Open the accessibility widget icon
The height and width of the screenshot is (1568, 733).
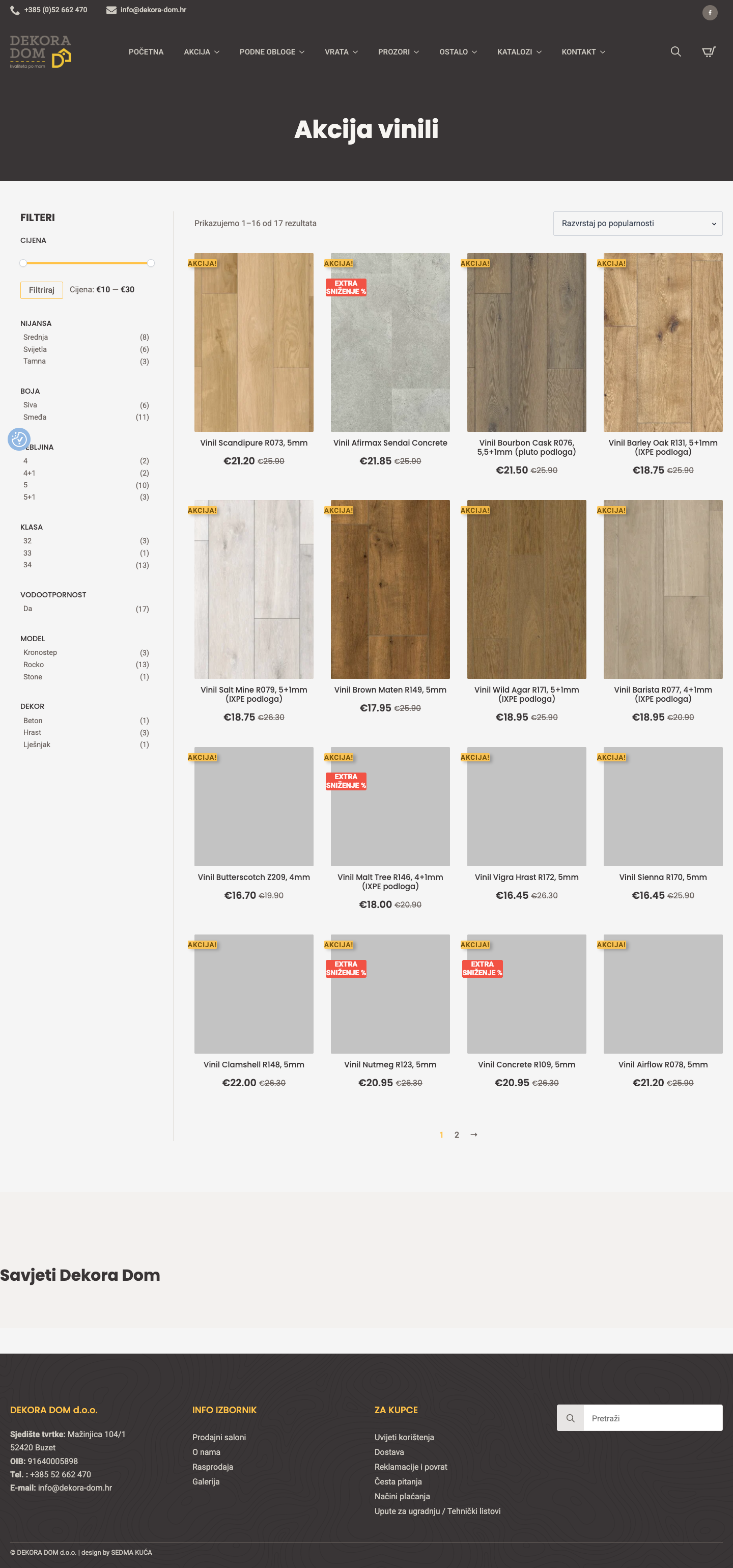click(19, 439)
